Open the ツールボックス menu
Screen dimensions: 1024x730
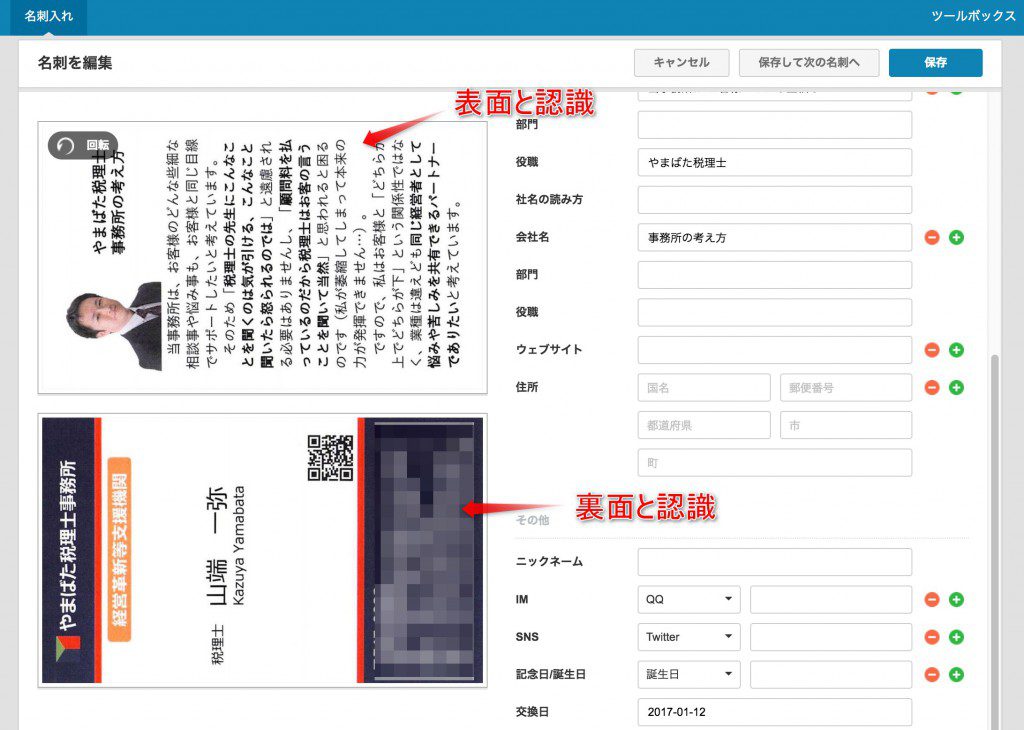pos(973,16)
